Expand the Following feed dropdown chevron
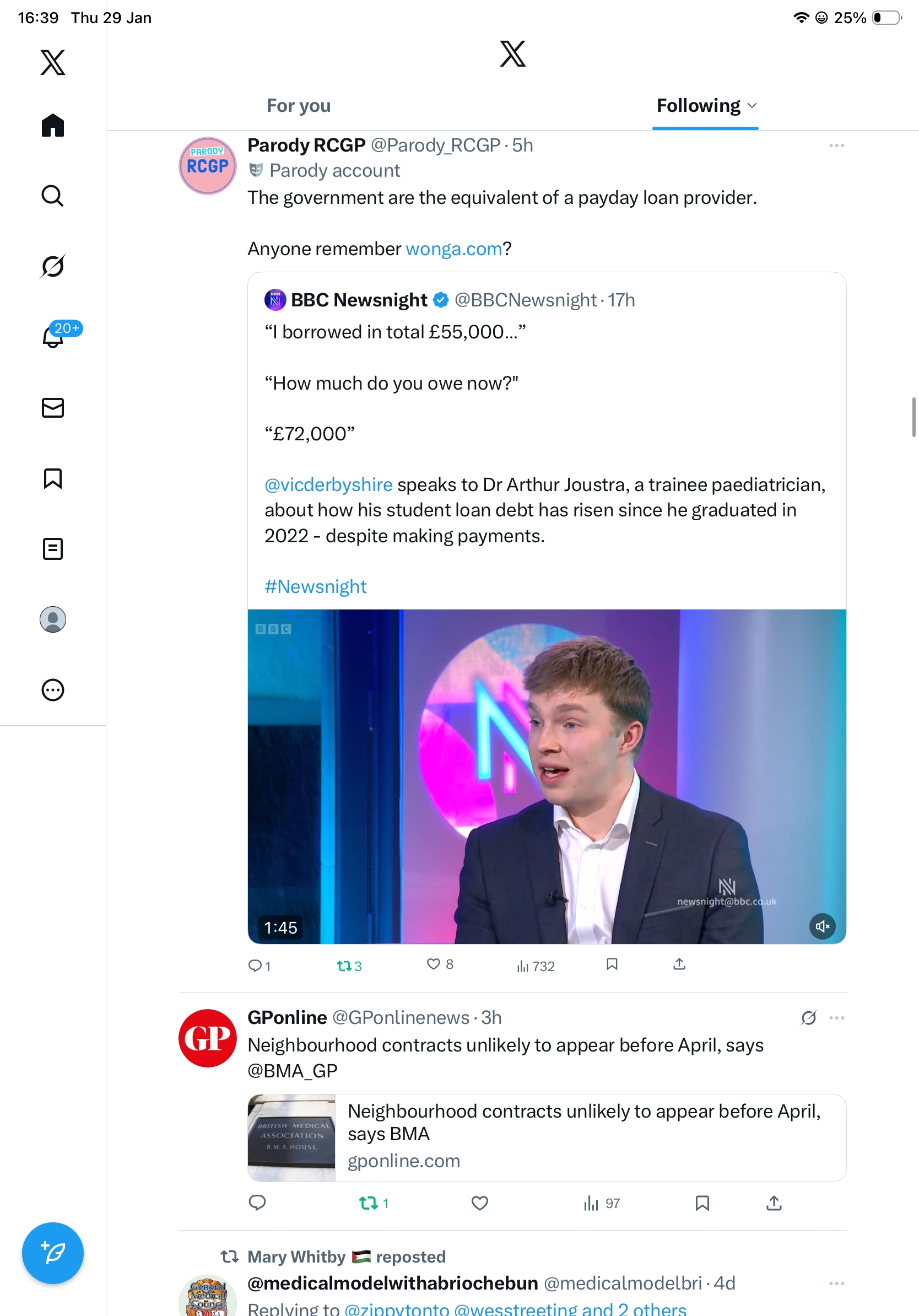Viewport: 919px width, 1316px height. coord(752,105)
